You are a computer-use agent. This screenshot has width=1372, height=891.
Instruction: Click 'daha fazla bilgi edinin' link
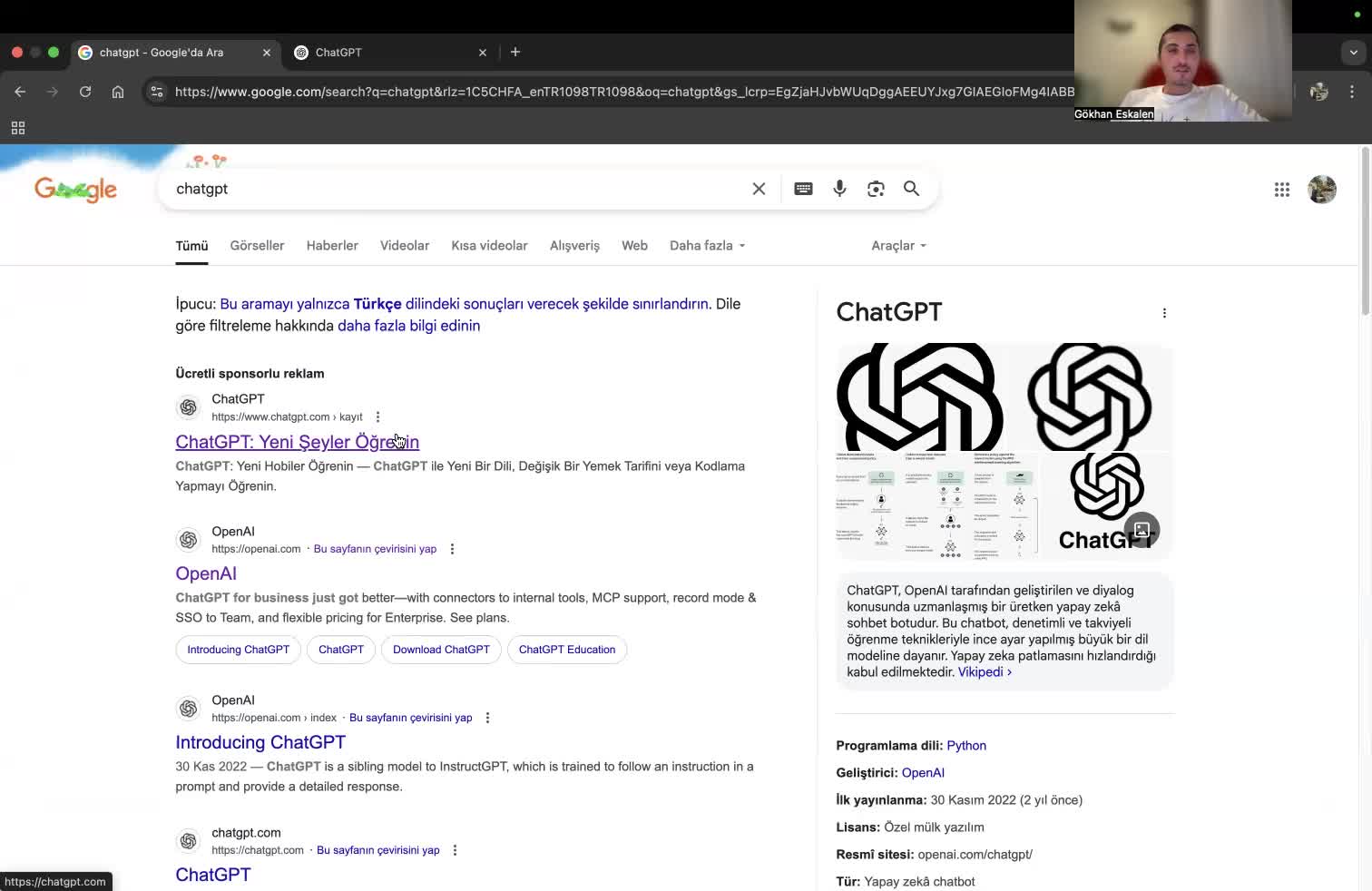tap(408, 326)
